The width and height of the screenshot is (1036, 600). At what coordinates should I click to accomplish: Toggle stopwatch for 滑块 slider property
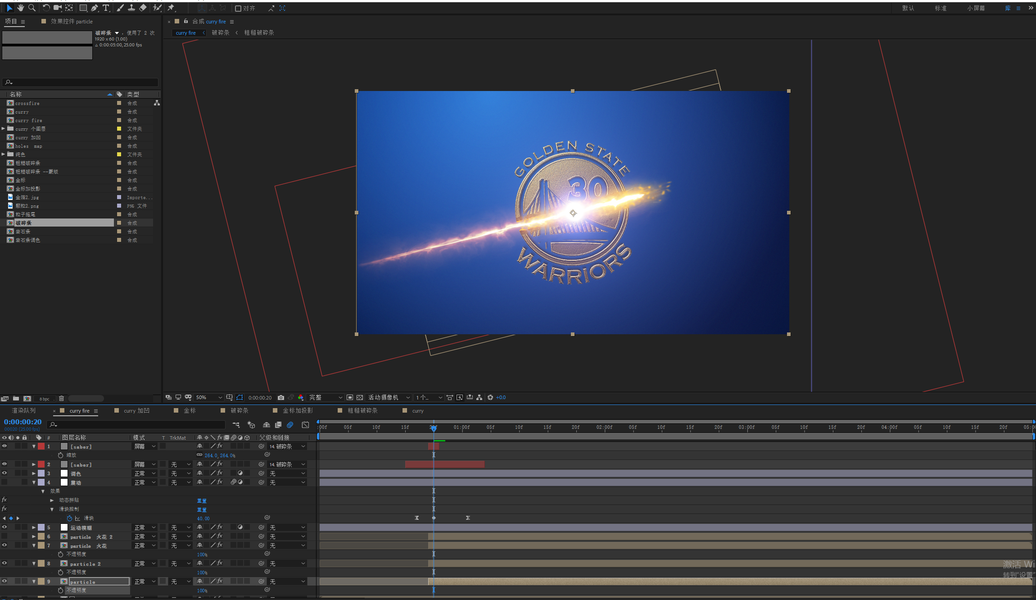[x=69, y=518]
